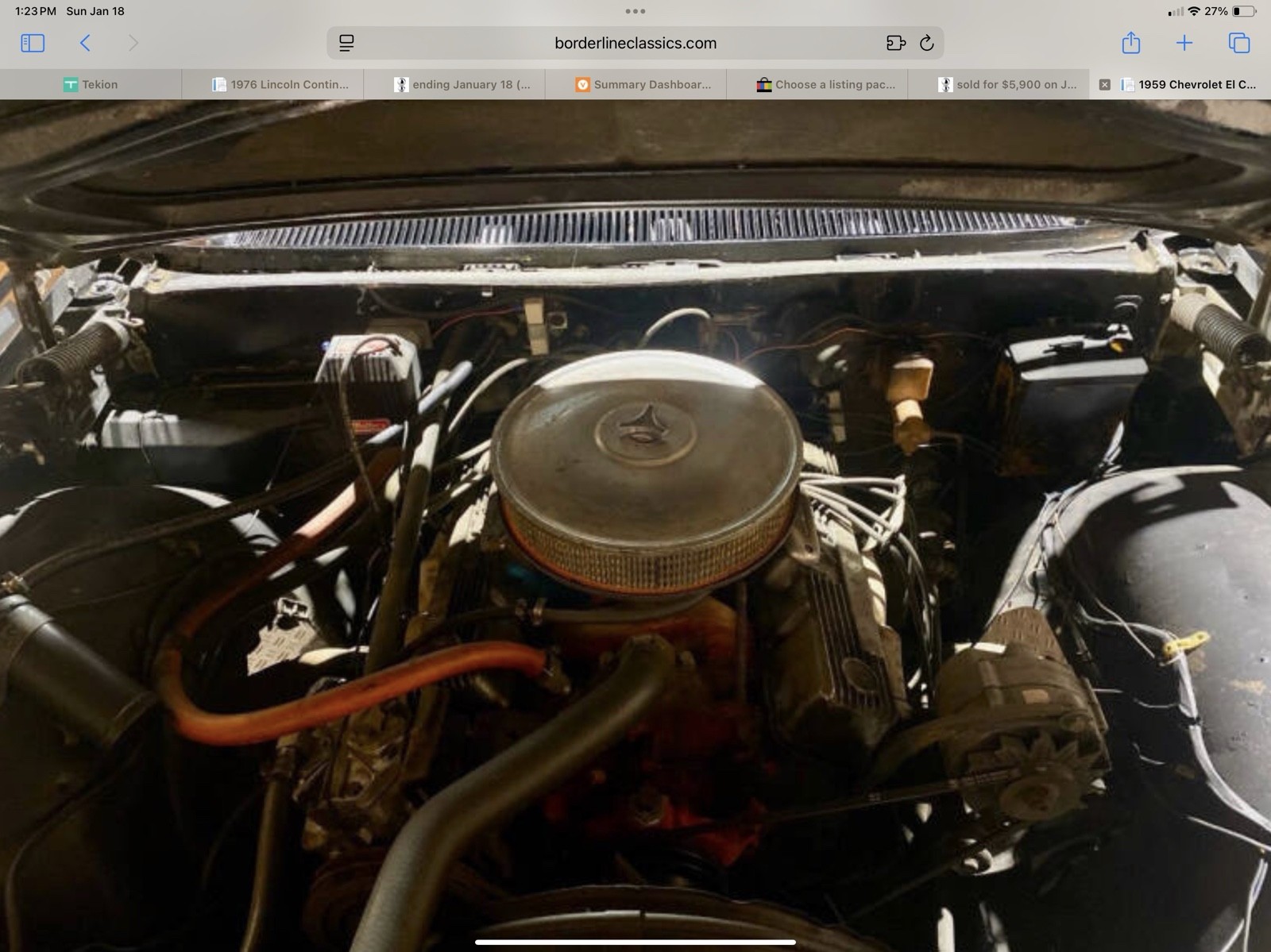The width and height of the screenshot is (1271, 952).
Task: Reload the borderlineclassics.com page
Action: (926, 43)
